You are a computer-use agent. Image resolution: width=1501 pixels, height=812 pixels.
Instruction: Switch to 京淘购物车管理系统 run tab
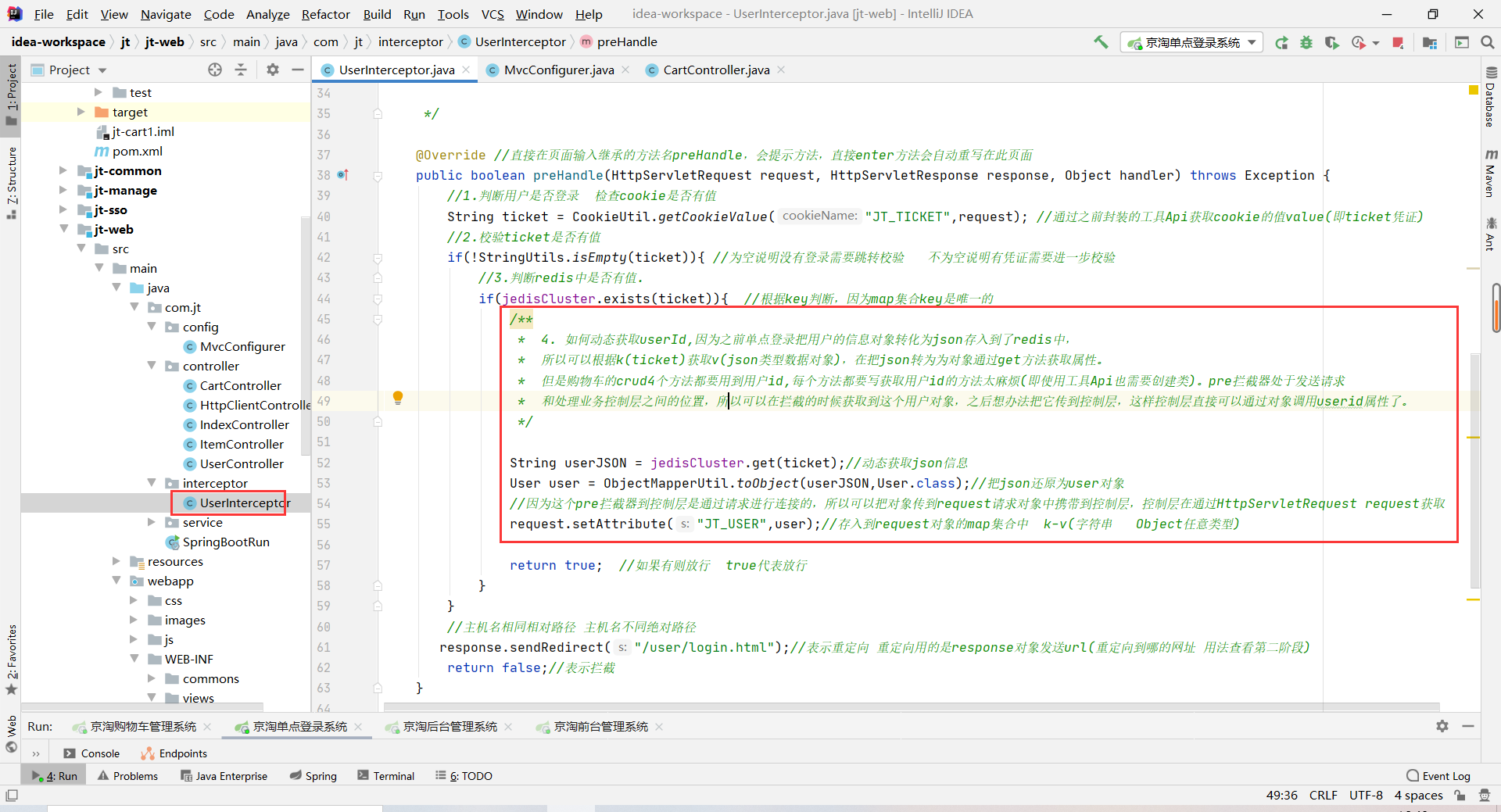tap(142, 727)
